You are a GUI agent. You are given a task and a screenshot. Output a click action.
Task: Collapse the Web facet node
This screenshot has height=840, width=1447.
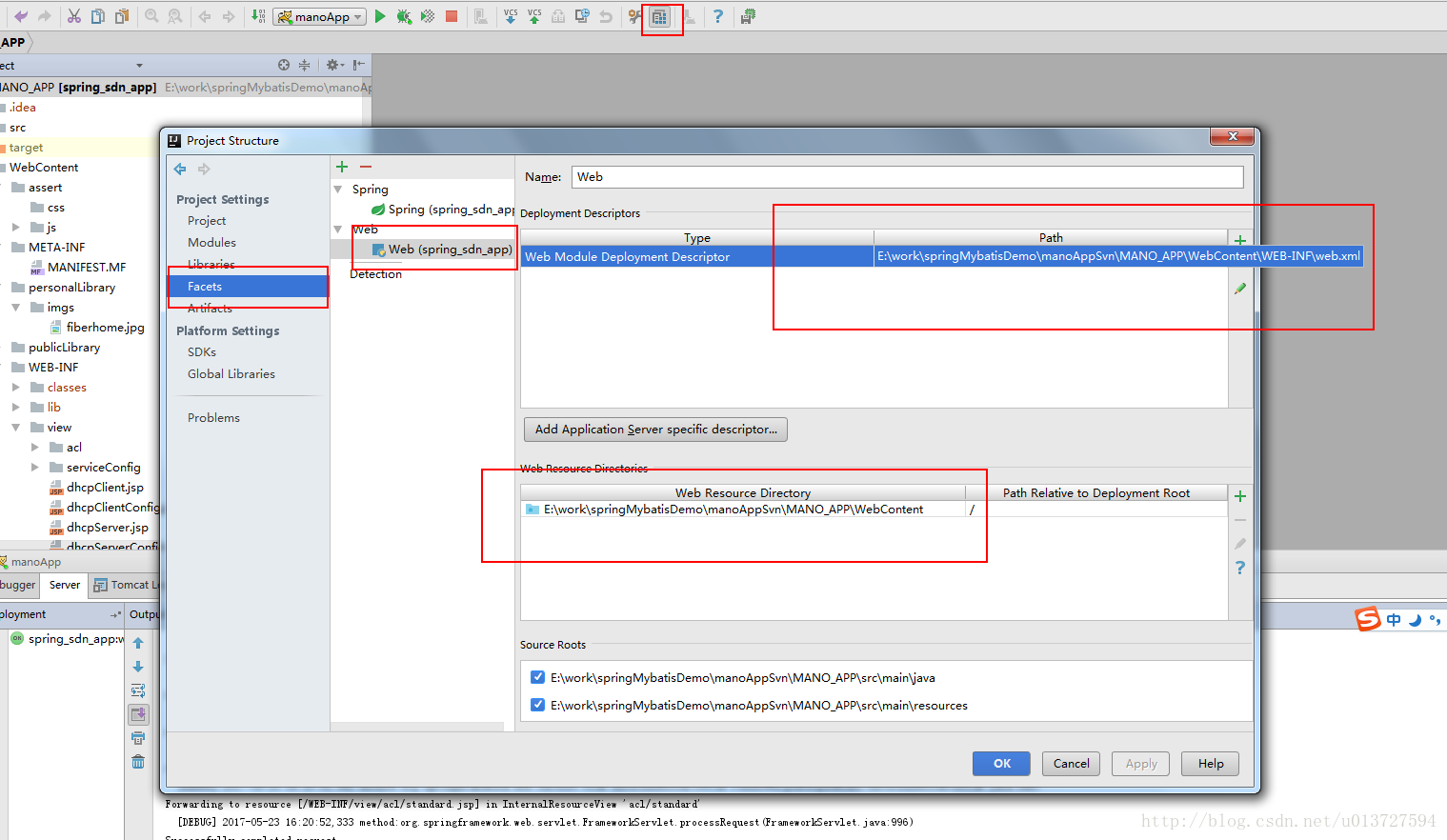click(x=338, y=229)
